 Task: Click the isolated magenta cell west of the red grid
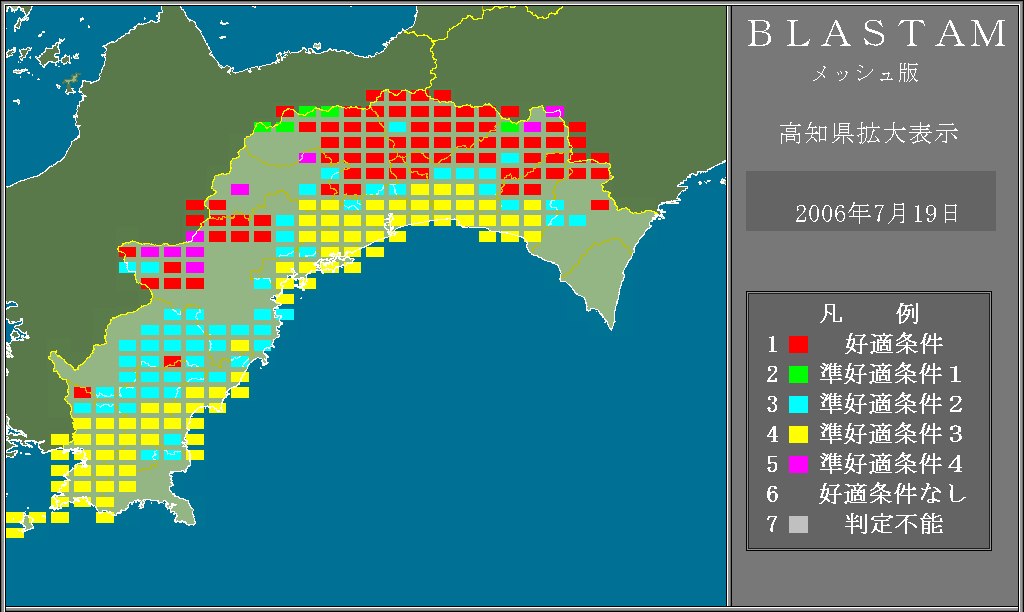pyautogui.click(x=240, y=189)
